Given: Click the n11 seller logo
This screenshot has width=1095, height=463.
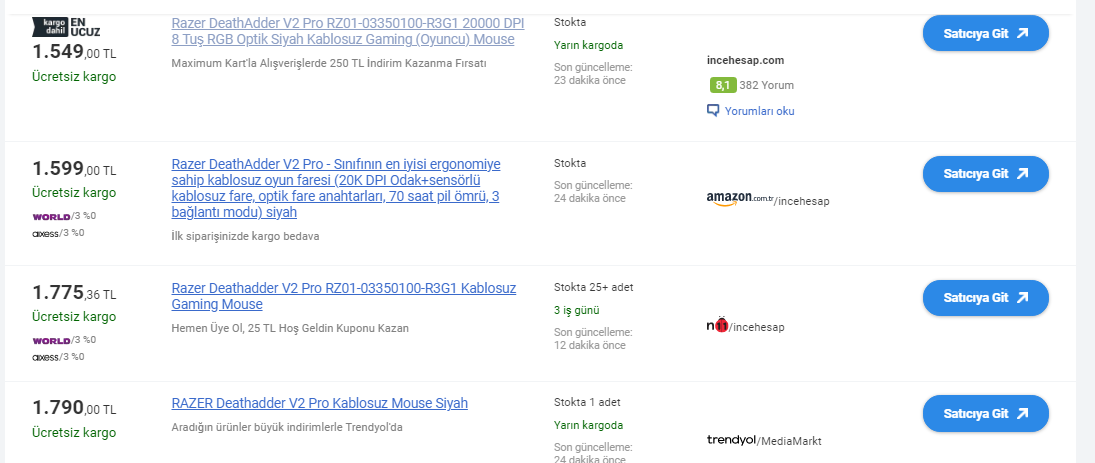Looking at the screenshot, I should [717, 325].
